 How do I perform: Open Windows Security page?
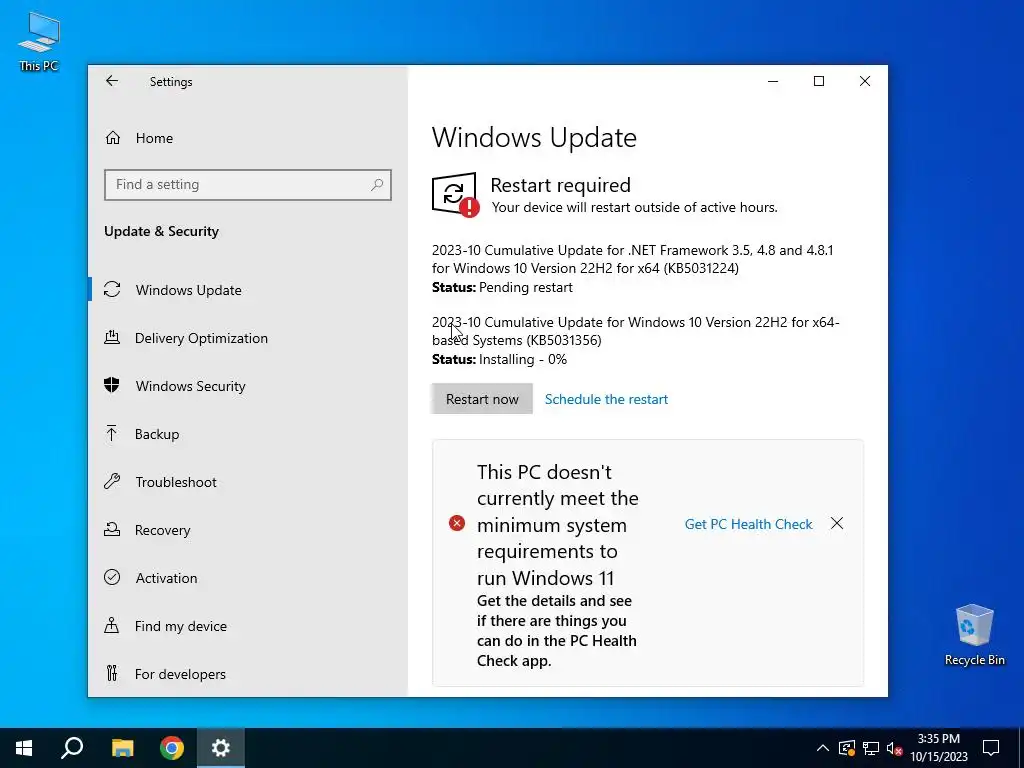pyautogui.click(x=248, y=385)
